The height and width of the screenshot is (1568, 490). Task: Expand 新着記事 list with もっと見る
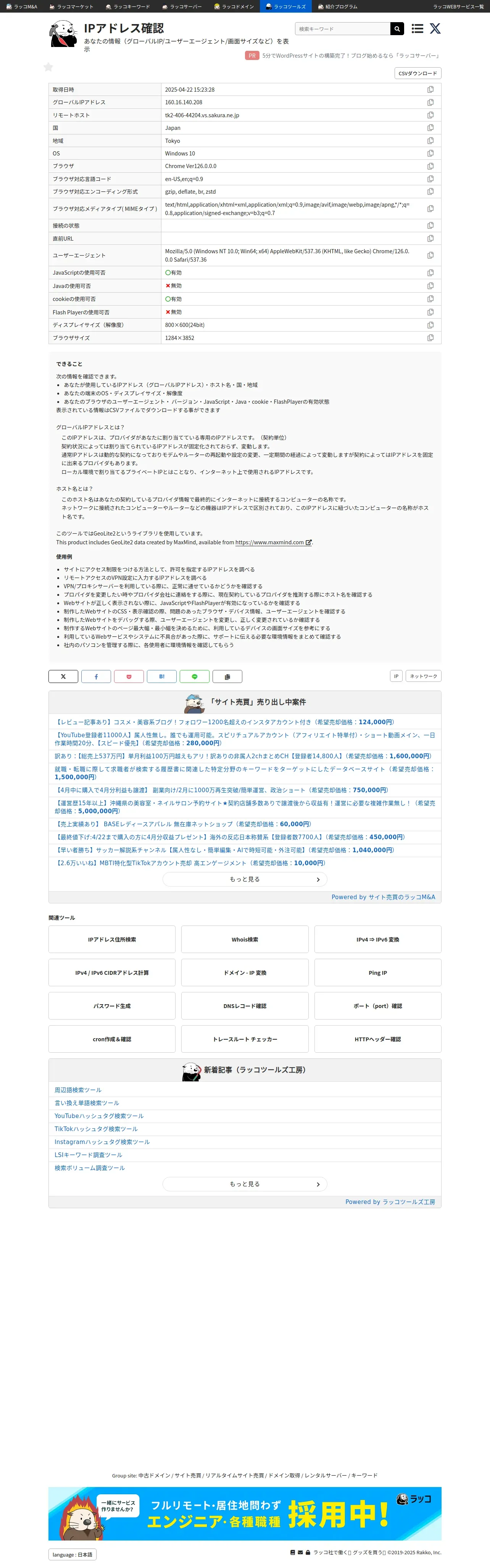[245, 1184]
